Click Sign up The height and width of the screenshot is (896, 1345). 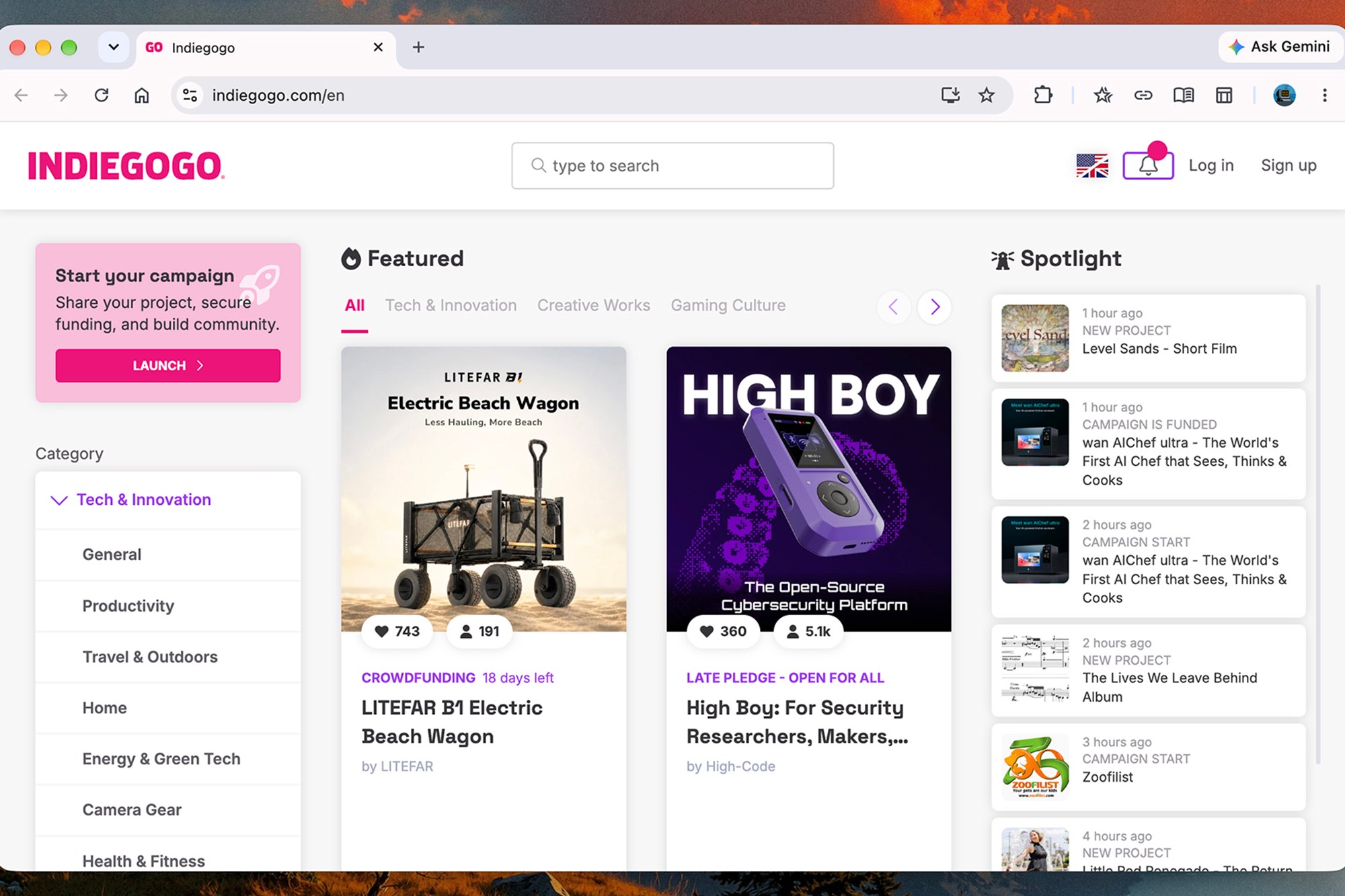pyautogui.click(x=1289, y=165)
